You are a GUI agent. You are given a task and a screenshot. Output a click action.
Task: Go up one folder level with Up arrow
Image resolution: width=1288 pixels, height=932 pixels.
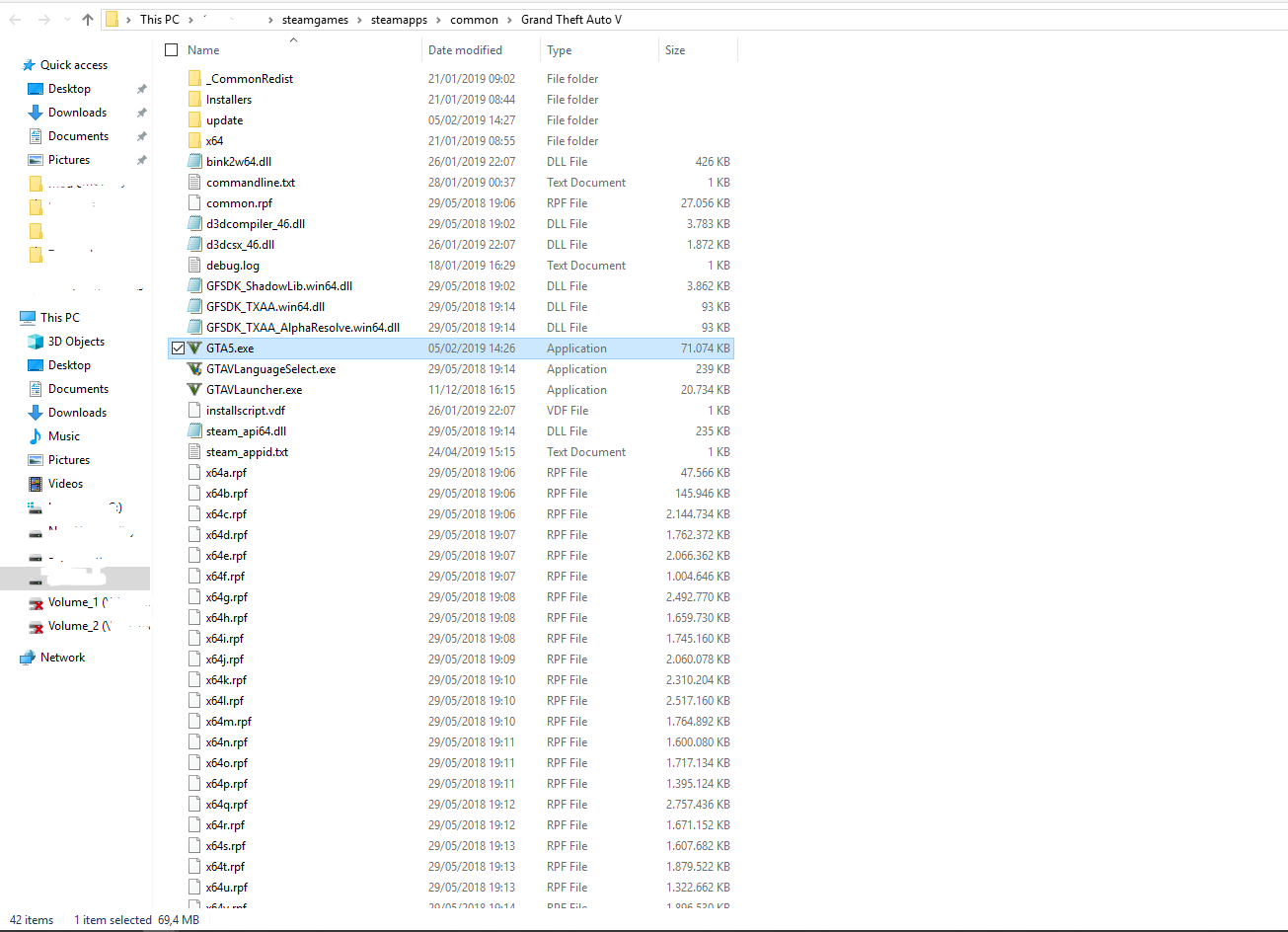click(88, 20)
